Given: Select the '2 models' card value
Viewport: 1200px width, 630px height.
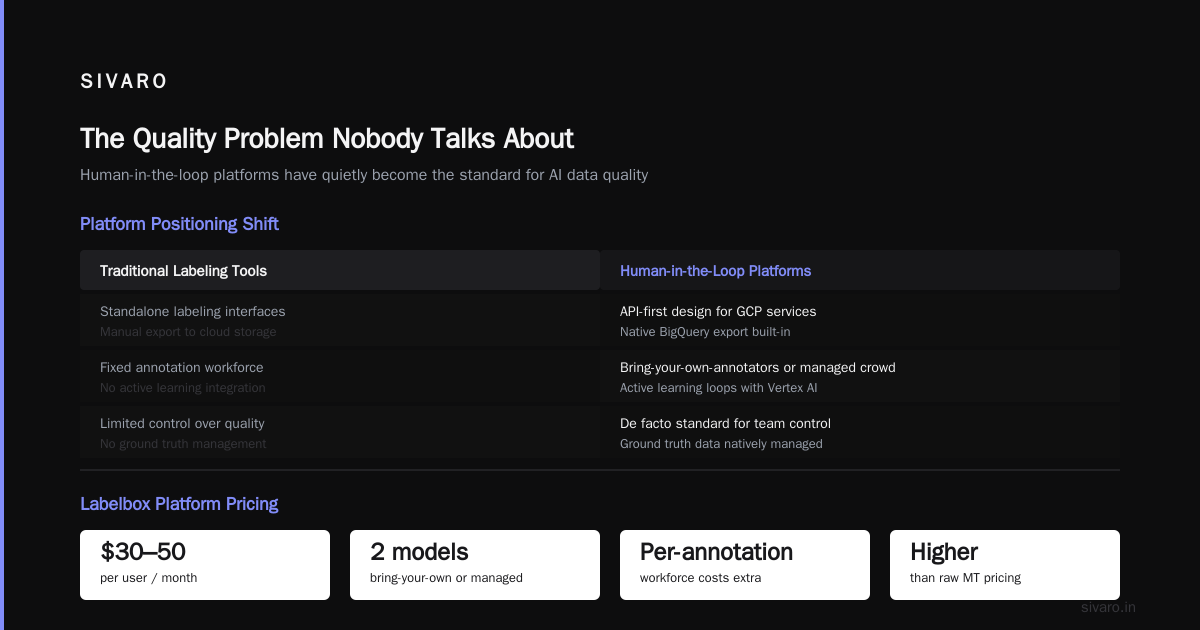Looking at the screenshot, I should coord(419,552).
